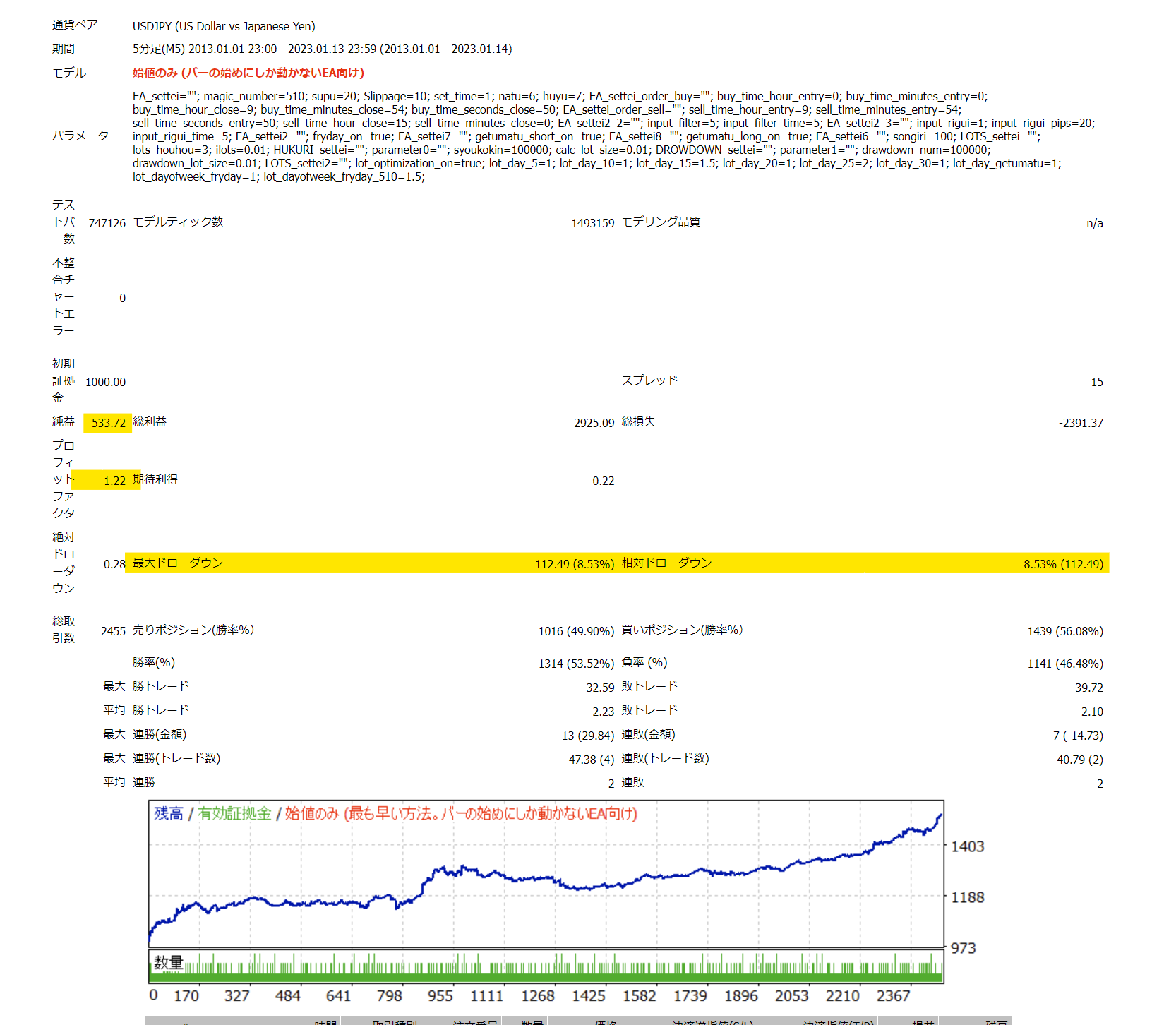The height and width of the screenshot is (1025, 1176).
Task: Click the spread value 15
Action: pos(1097,382)
